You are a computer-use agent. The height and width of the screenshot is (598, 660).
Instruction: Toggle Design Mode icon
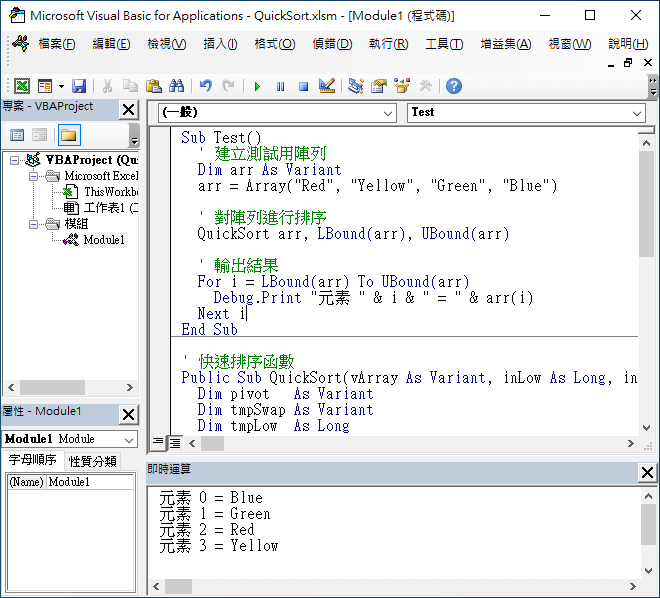click(x=327, y=86)
